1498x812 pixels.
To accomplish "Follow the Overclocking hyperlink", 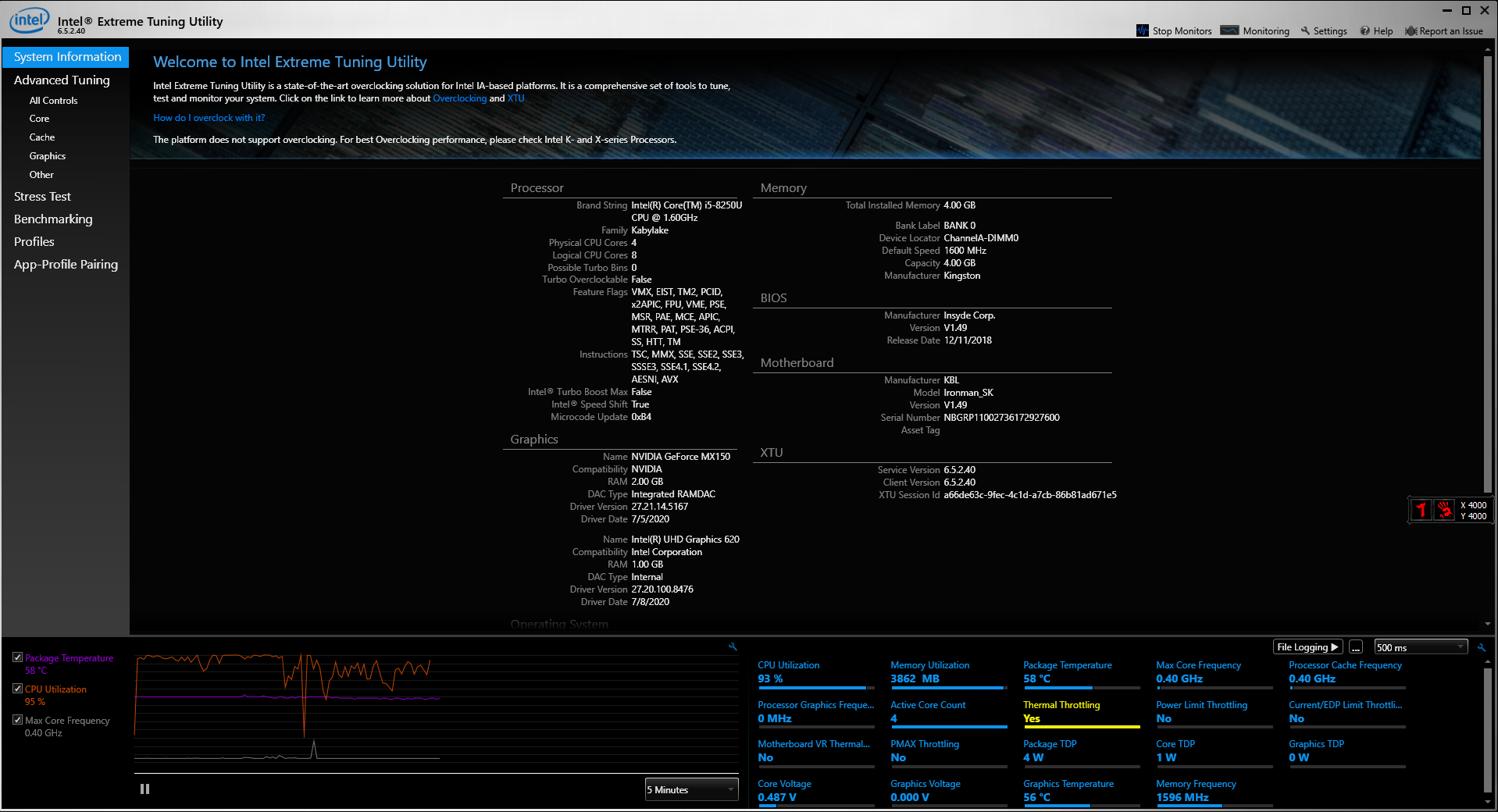I will click(459, 98).
